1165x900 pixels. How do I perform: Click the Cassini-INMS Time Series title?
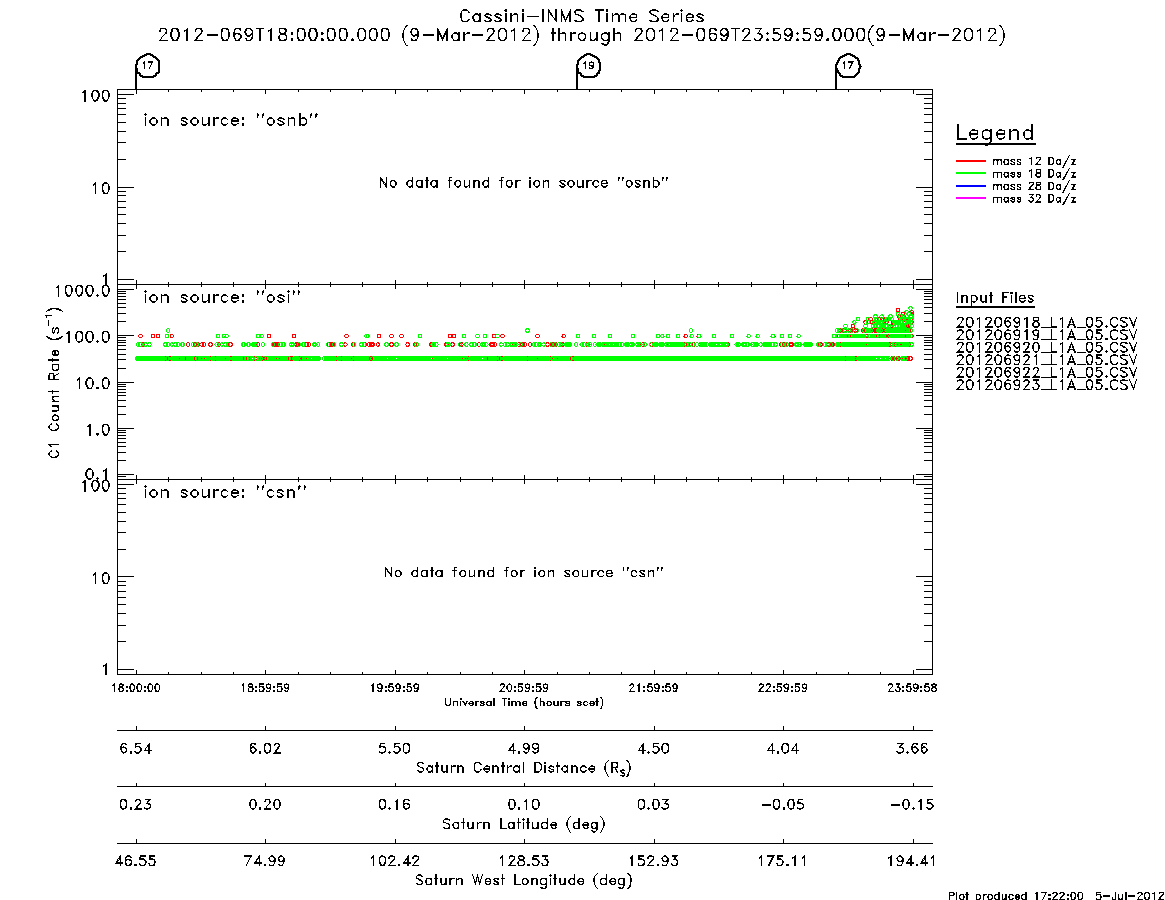(x=582, y=16)
